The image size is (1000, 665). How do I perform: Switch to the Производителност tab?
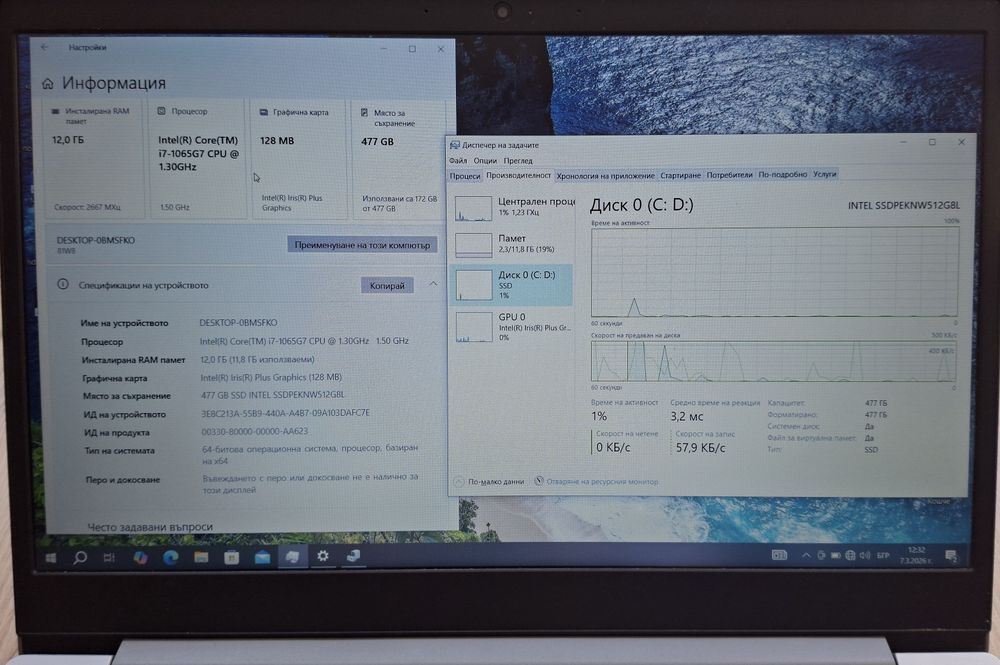(518, 175)
